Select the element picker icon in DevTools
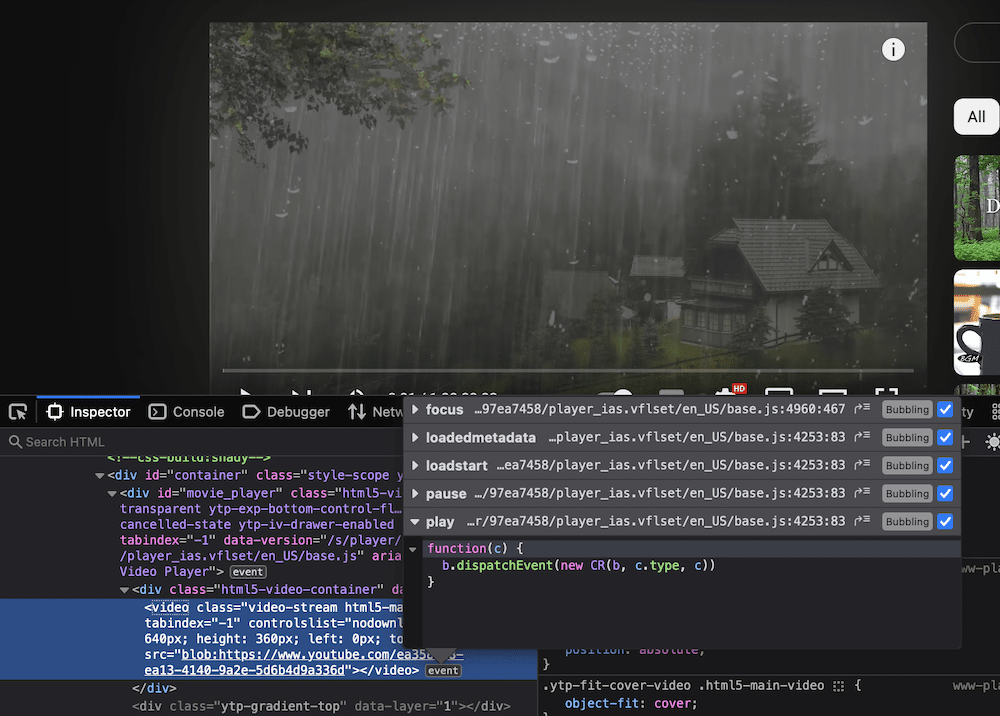 pyautogui.click(x=17, y=411)
